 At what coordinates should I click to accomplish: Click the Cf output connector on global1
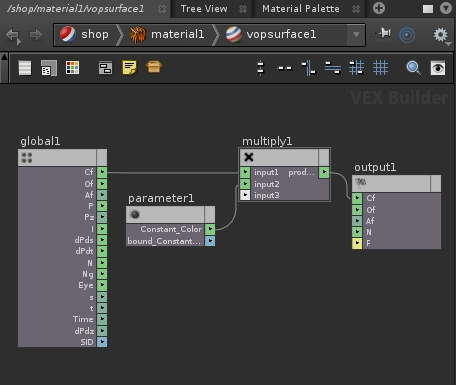tap(102, 172)
